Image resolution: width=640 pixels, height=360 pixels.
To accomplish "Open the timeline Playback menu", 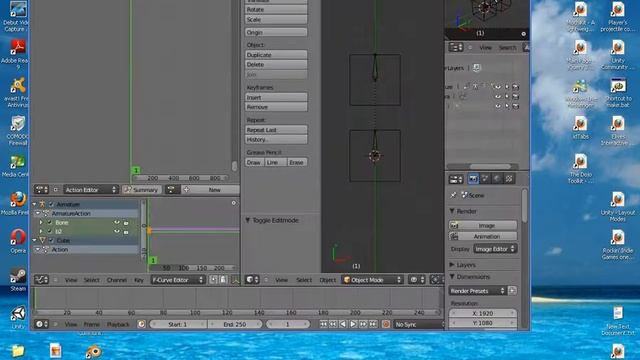I will pos(118,324).
